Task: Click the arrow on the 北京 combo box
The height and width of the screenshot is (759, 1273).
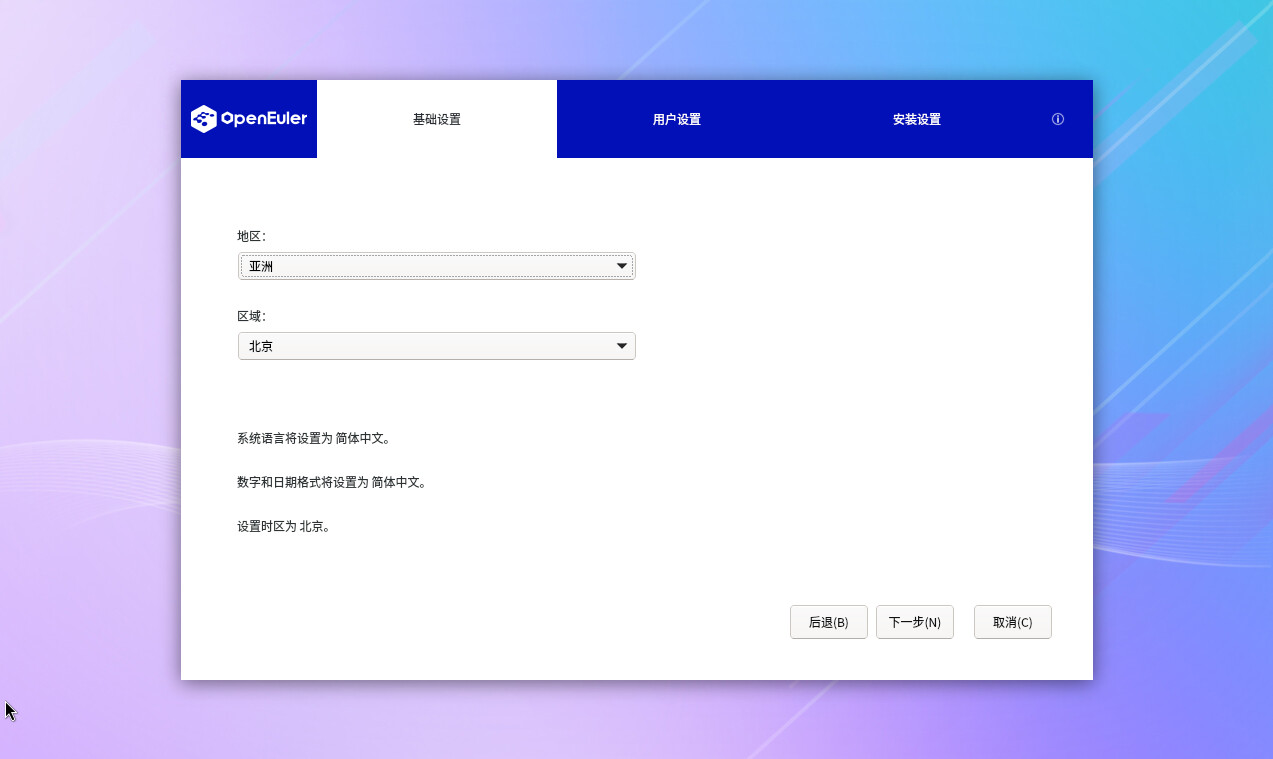Action: (x=622, y=346)
